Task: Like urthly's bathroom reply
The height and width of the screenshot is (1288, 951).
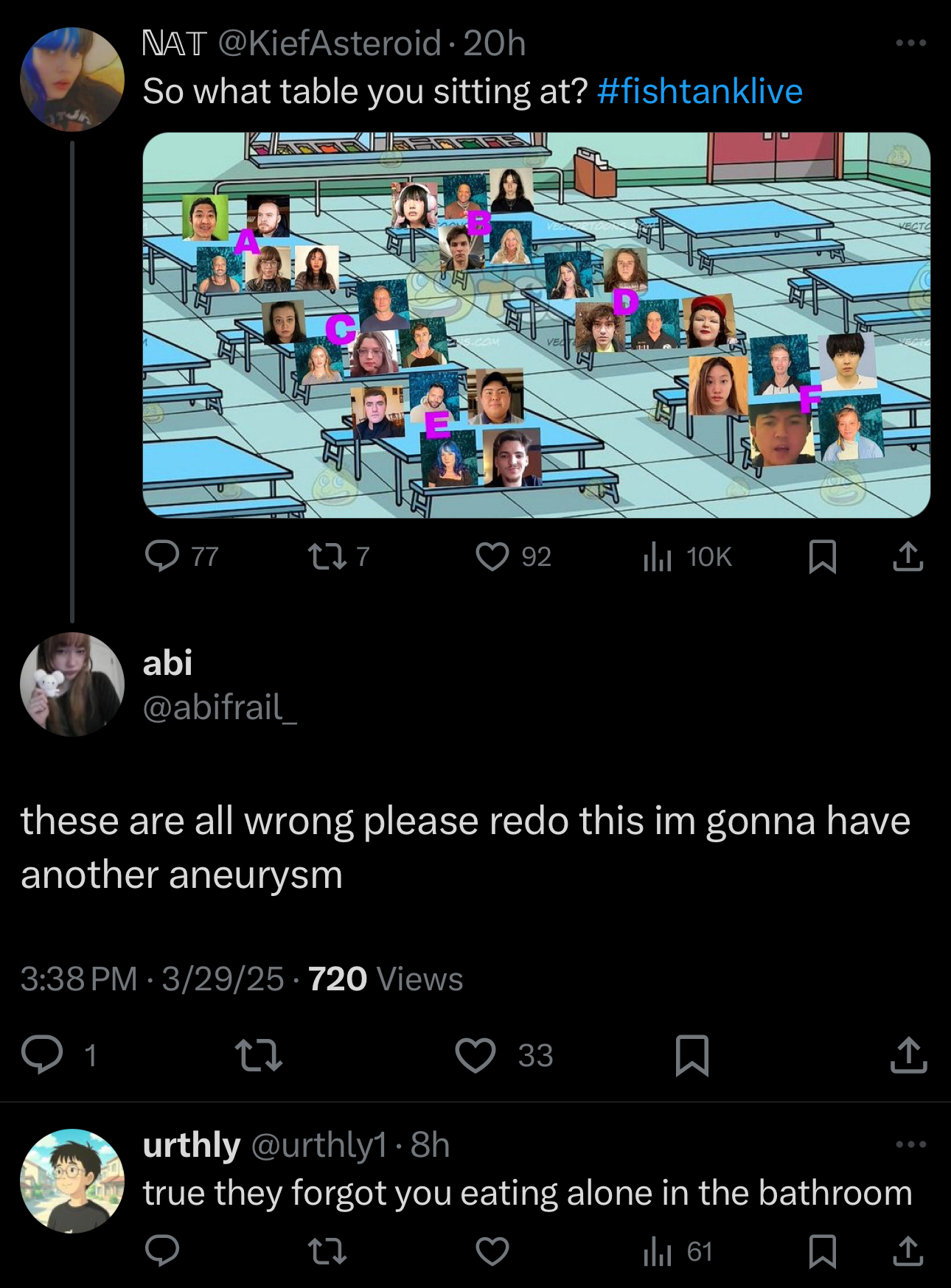Action: (x=492, y=1251)
